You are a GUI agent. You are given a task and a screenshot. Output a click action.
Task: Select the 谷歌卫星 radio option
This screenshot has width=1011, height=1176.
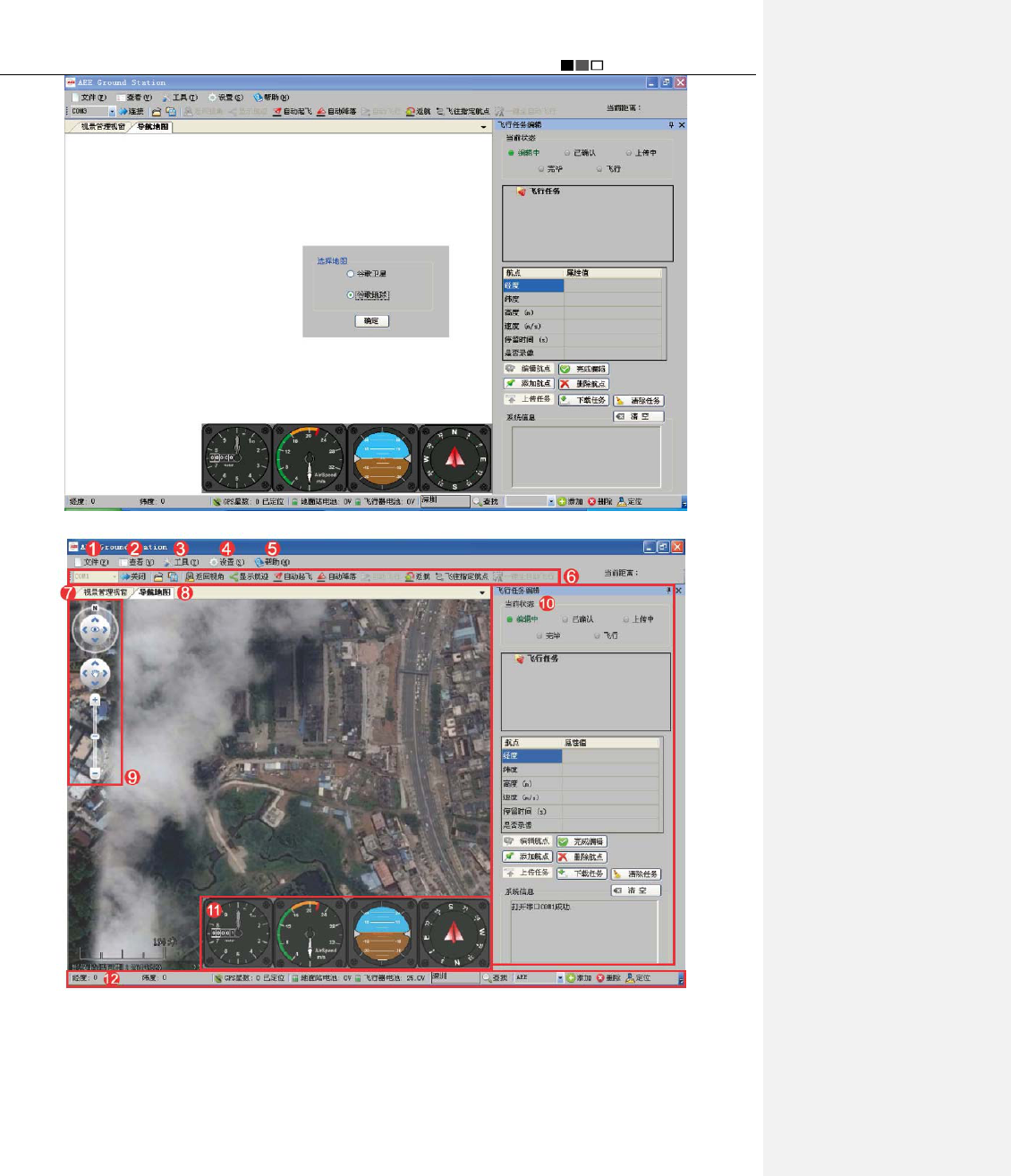tap(367, 274)
